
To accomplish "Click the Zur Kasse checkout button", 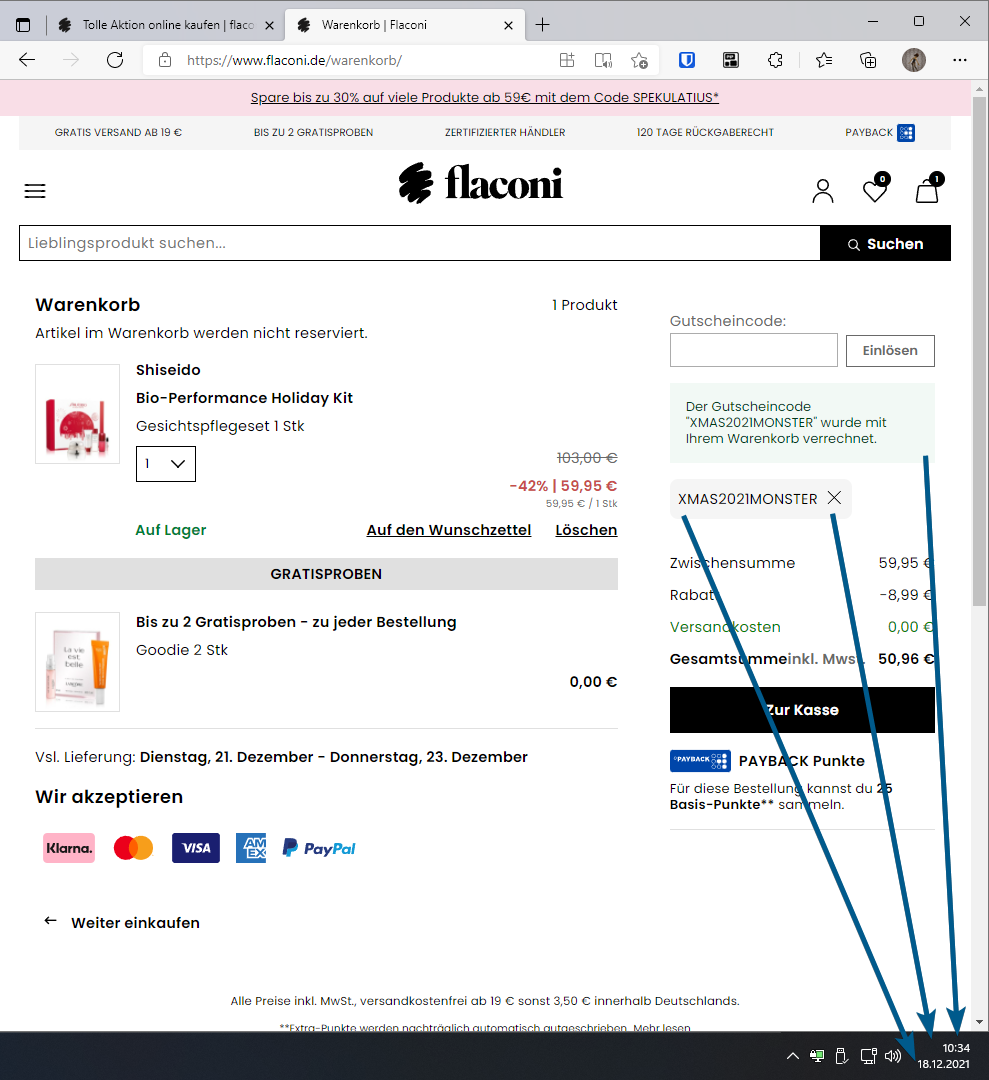I will (x=802, y=710).
